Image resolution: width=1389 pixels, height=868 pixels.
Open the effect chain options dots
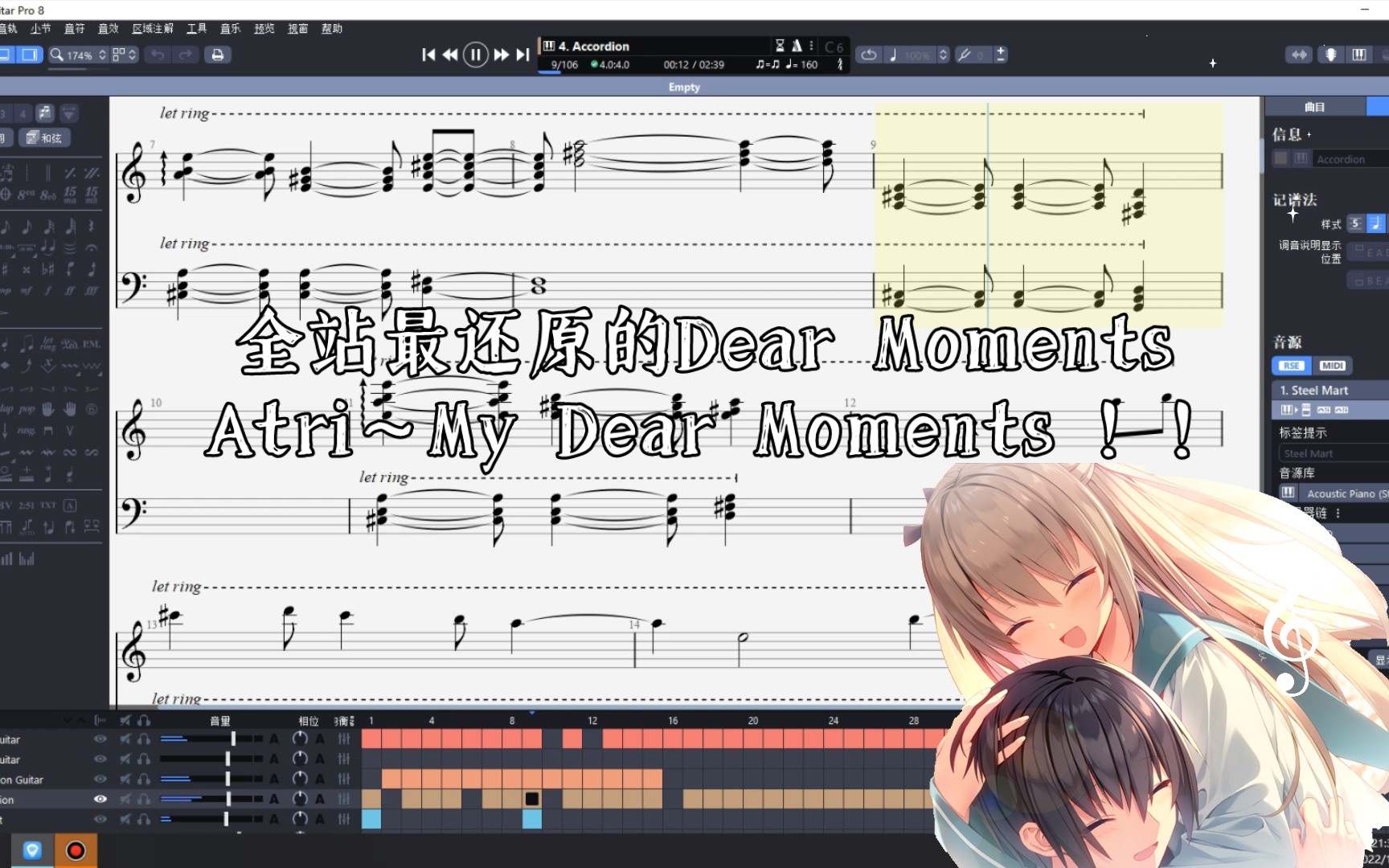(1338, 513)
